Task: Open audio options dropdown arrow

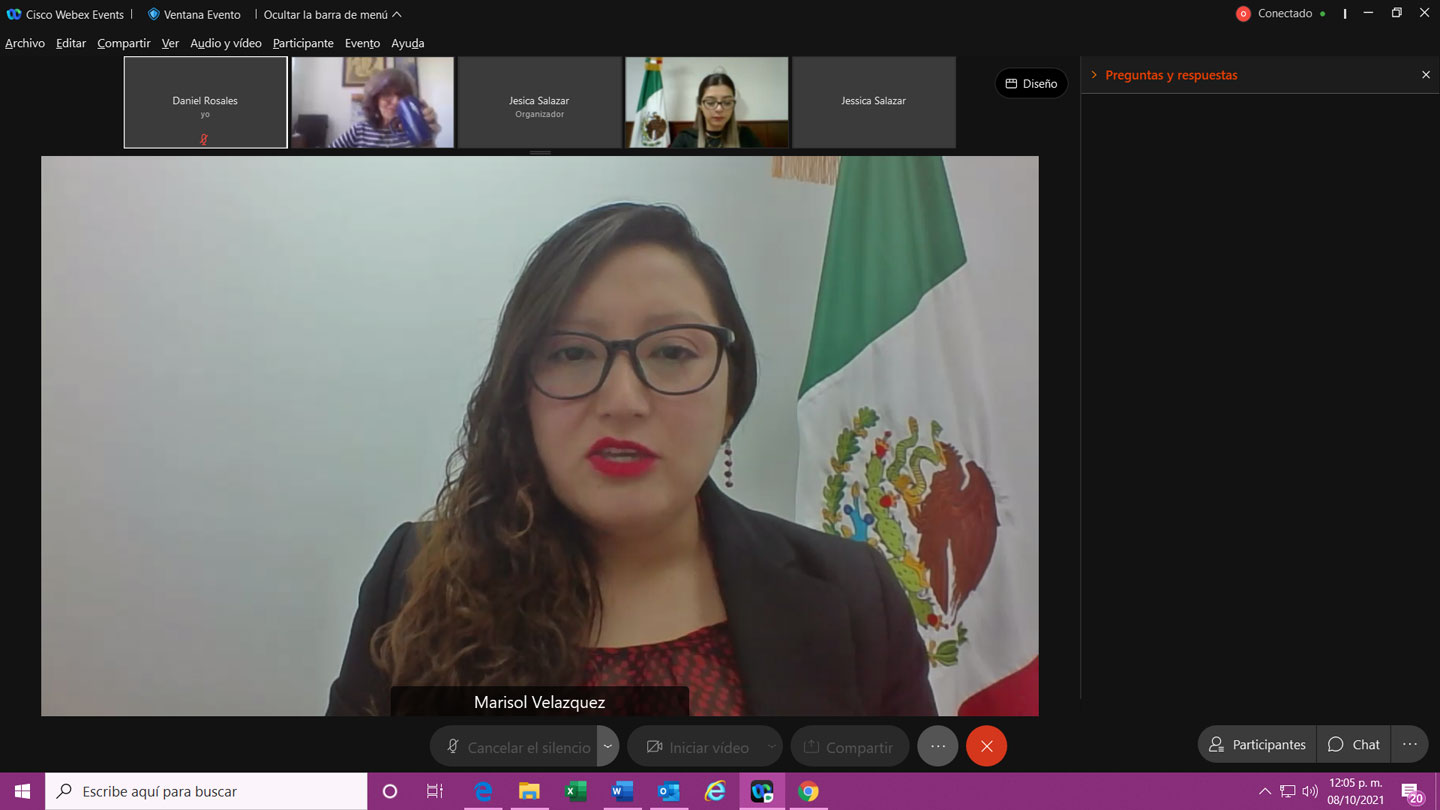Action: coord(608,746)
